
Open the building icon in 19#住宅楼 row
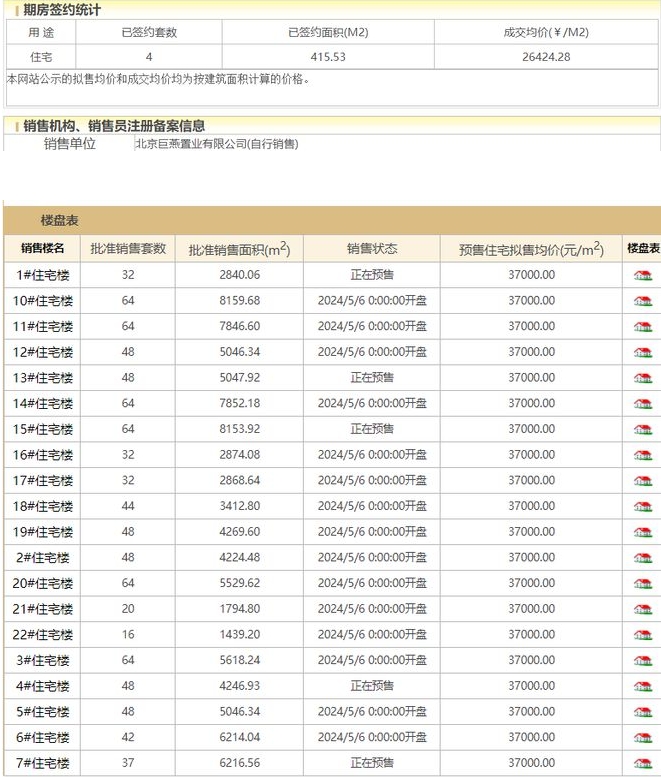pyautogui.click(x=642, y=532)
